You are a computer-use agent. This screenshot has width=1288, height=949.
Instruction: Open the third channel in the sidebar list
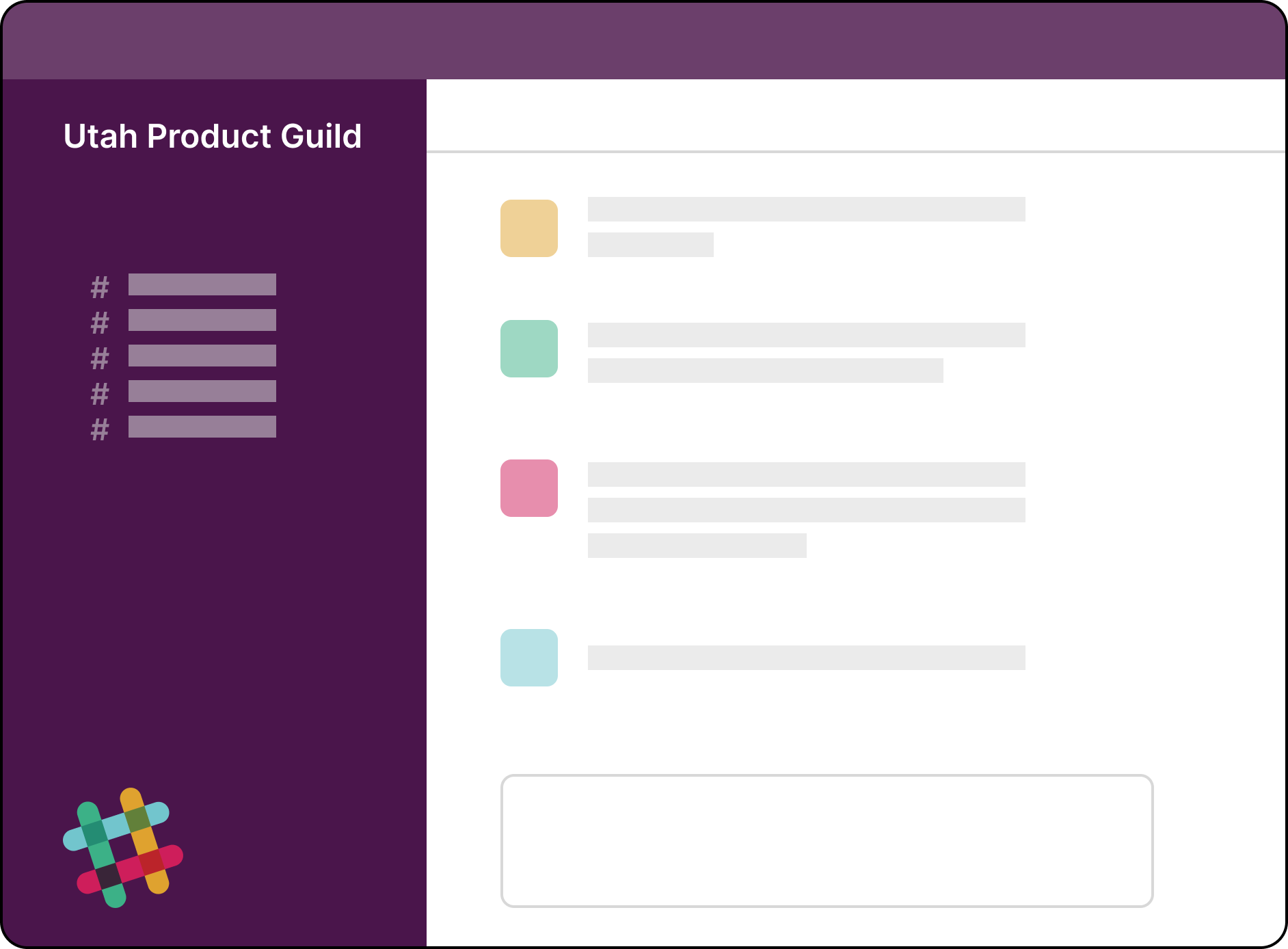(202, 356)
